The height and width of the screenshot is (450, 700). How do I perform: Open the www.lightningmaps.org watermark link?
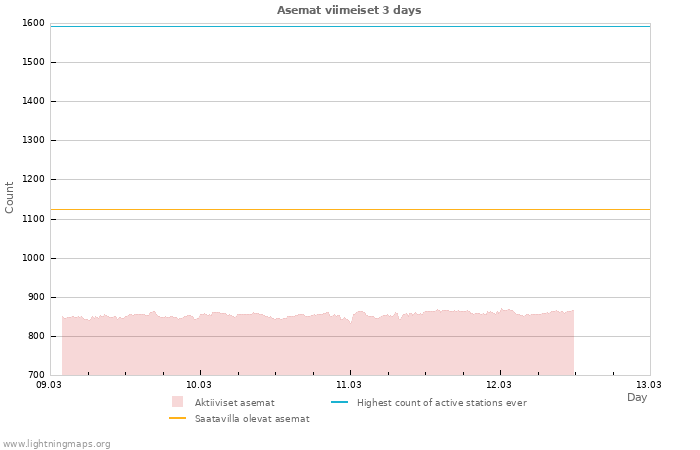57,444
